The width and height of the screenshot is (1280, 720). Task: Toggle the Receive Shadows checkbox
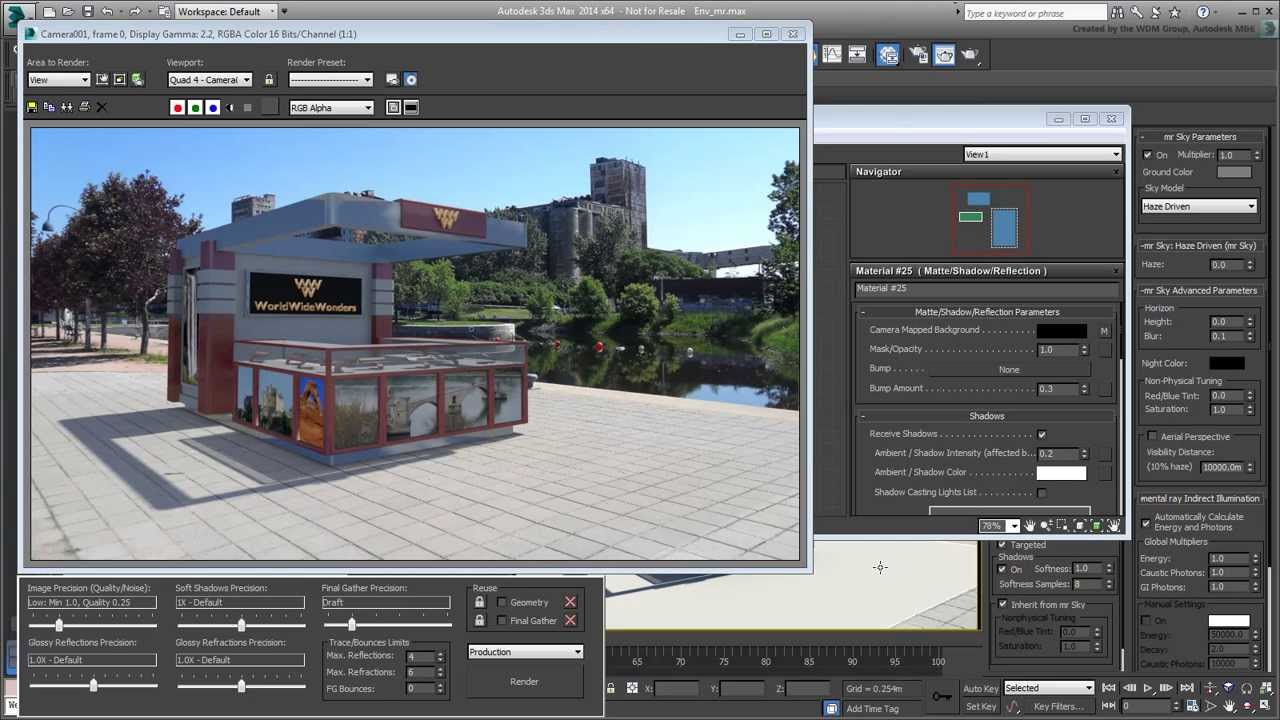[x=1042, y=434]
